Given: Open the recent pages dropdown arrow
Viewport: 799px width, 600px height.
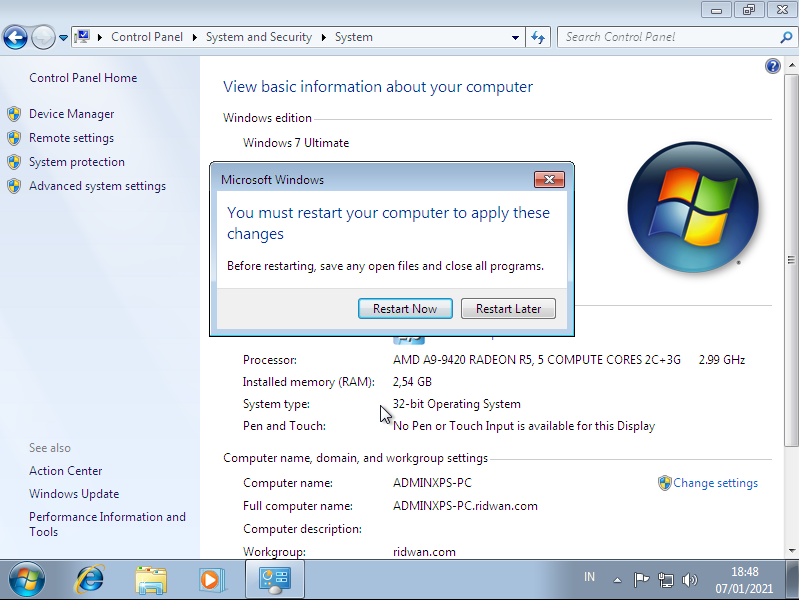Looking at the screenshot, I should 63,38.
